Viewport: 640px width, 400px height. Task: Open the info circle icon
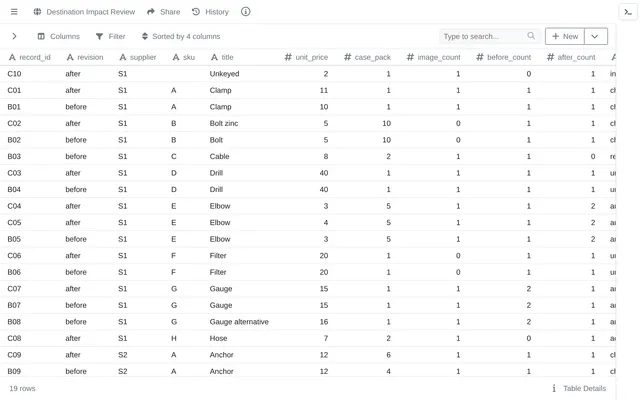point(245,12)
